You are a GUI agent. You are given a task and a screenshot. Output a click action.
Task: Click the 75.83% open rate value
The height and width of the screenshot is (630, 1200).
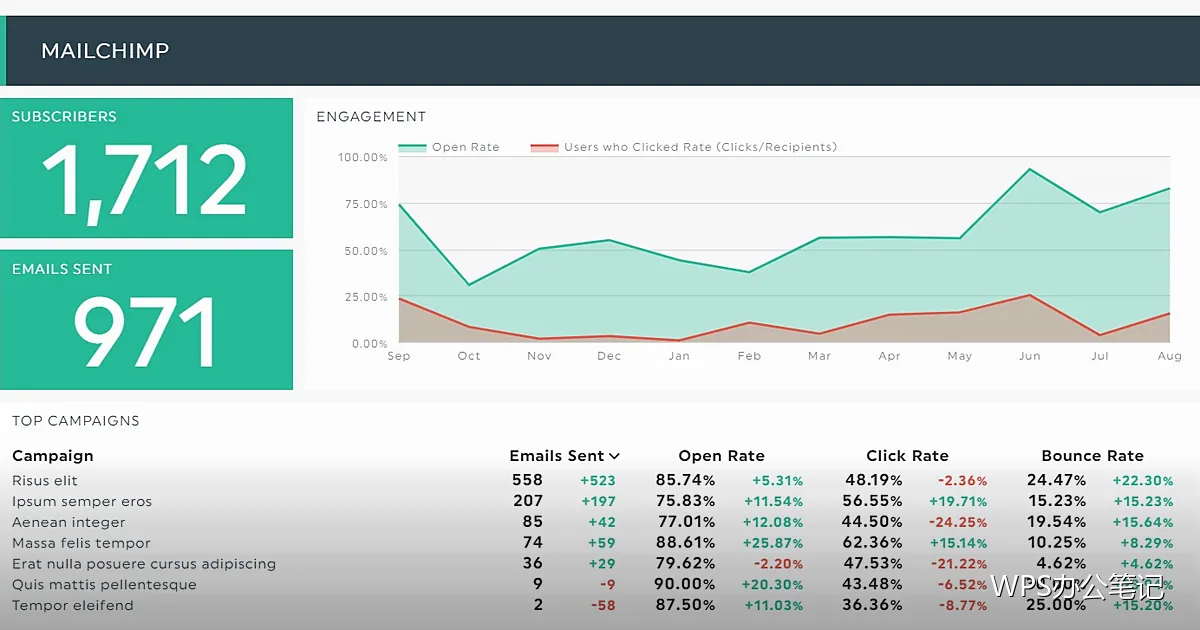[686, 502]
